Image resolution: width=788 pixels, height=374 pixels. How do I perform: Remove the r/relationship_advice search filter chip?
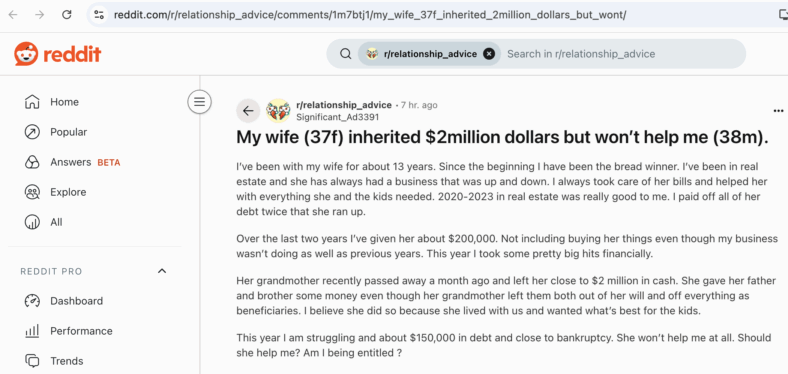[x=488, y=54]
